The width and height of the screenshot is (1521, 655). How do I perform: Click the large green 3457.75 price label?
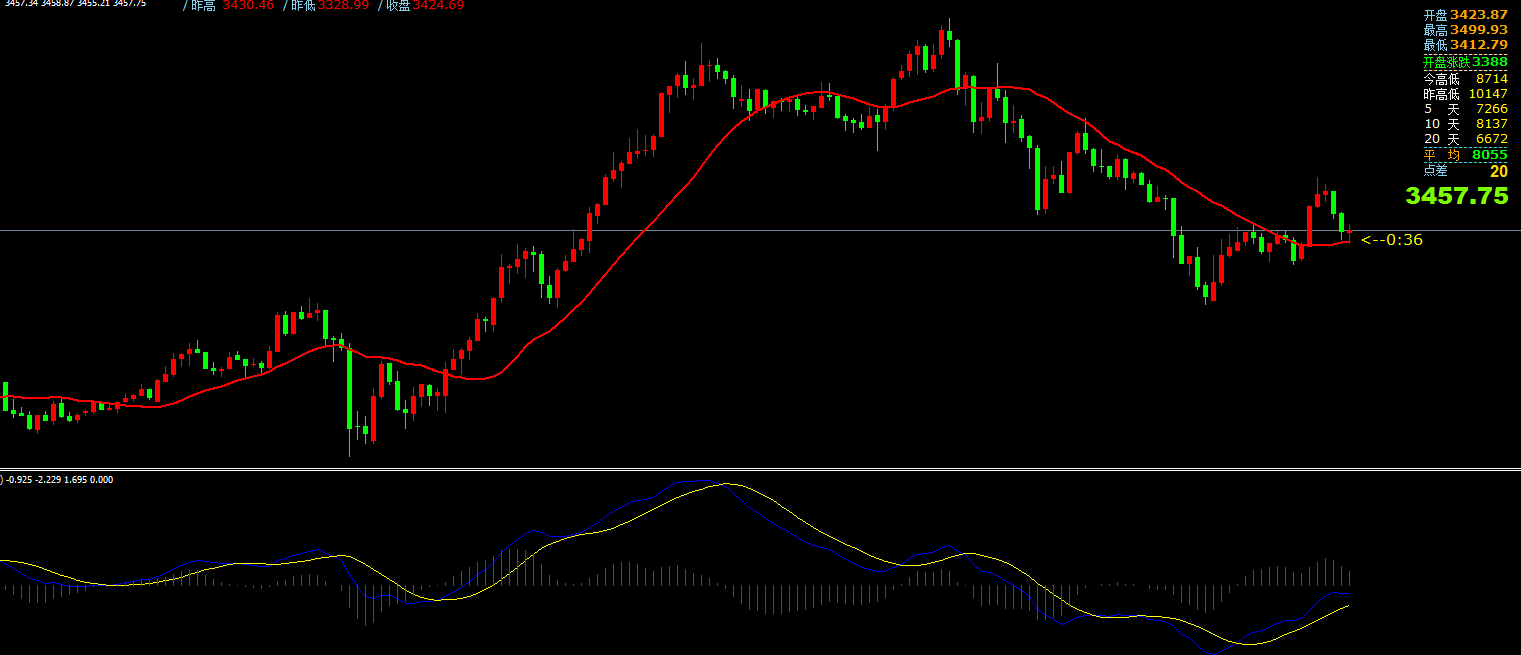click(1456, 196)
